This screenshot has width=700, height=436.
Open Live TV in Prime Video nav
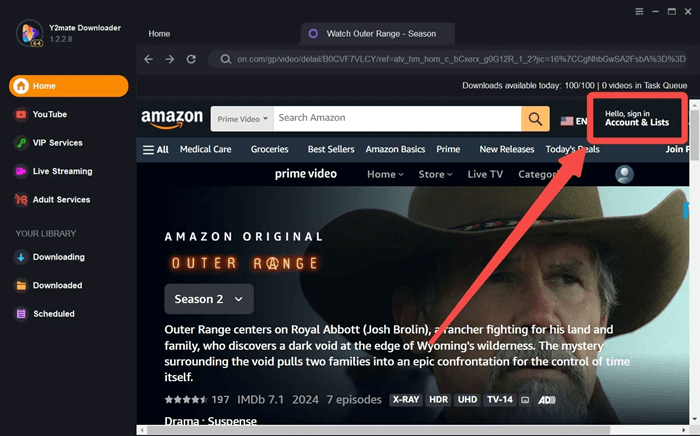pyautogui.click(x=485, y=174)
